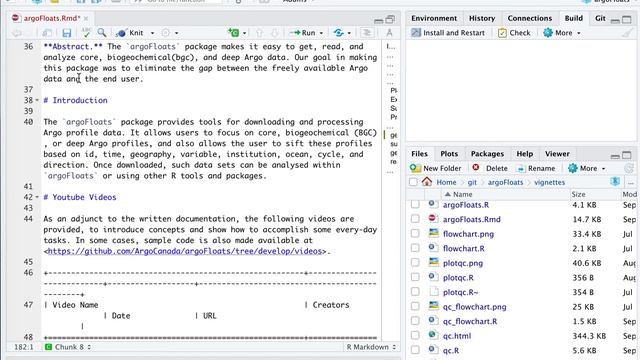
Task: Run spell check on document
Action: 86,33
